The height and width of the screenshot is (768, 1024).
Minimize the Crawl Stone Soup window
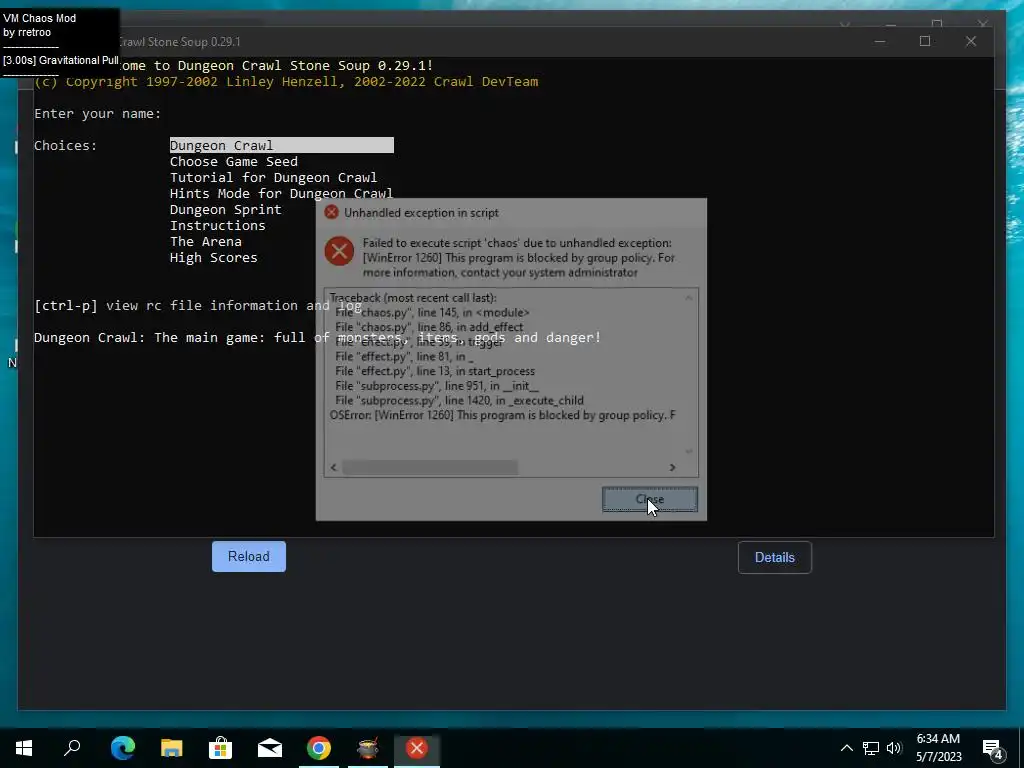[x=880, y=41]
